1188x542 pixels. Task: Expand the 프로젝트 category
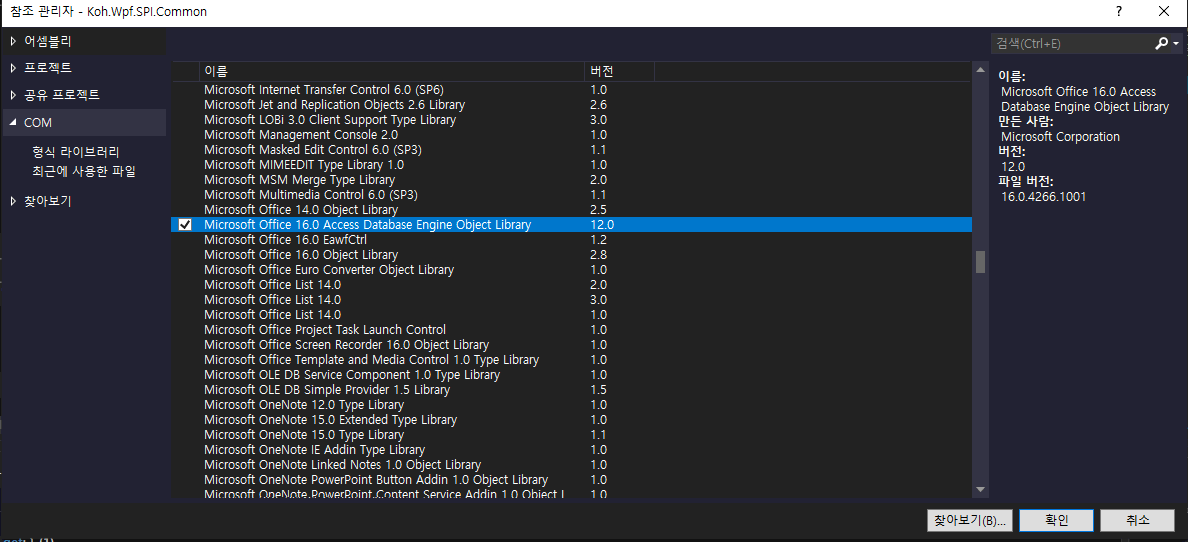(x=13, y=67)
